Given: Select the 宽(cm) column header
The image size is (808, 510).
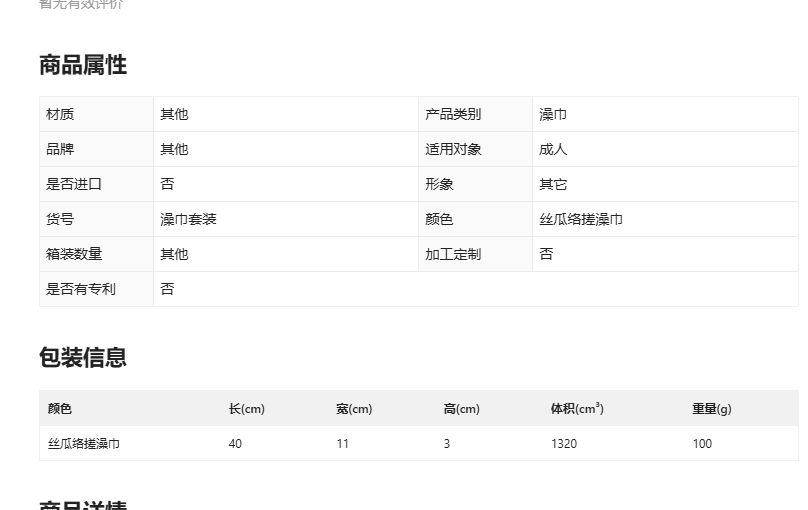Looking at the screenshot, I should point(354,408).
